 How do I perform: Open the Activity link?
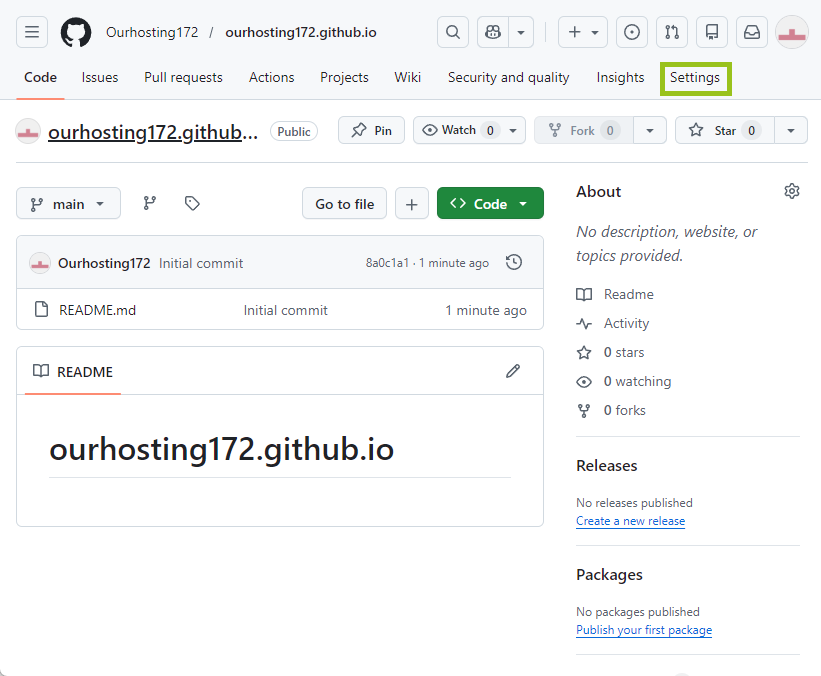626,323
